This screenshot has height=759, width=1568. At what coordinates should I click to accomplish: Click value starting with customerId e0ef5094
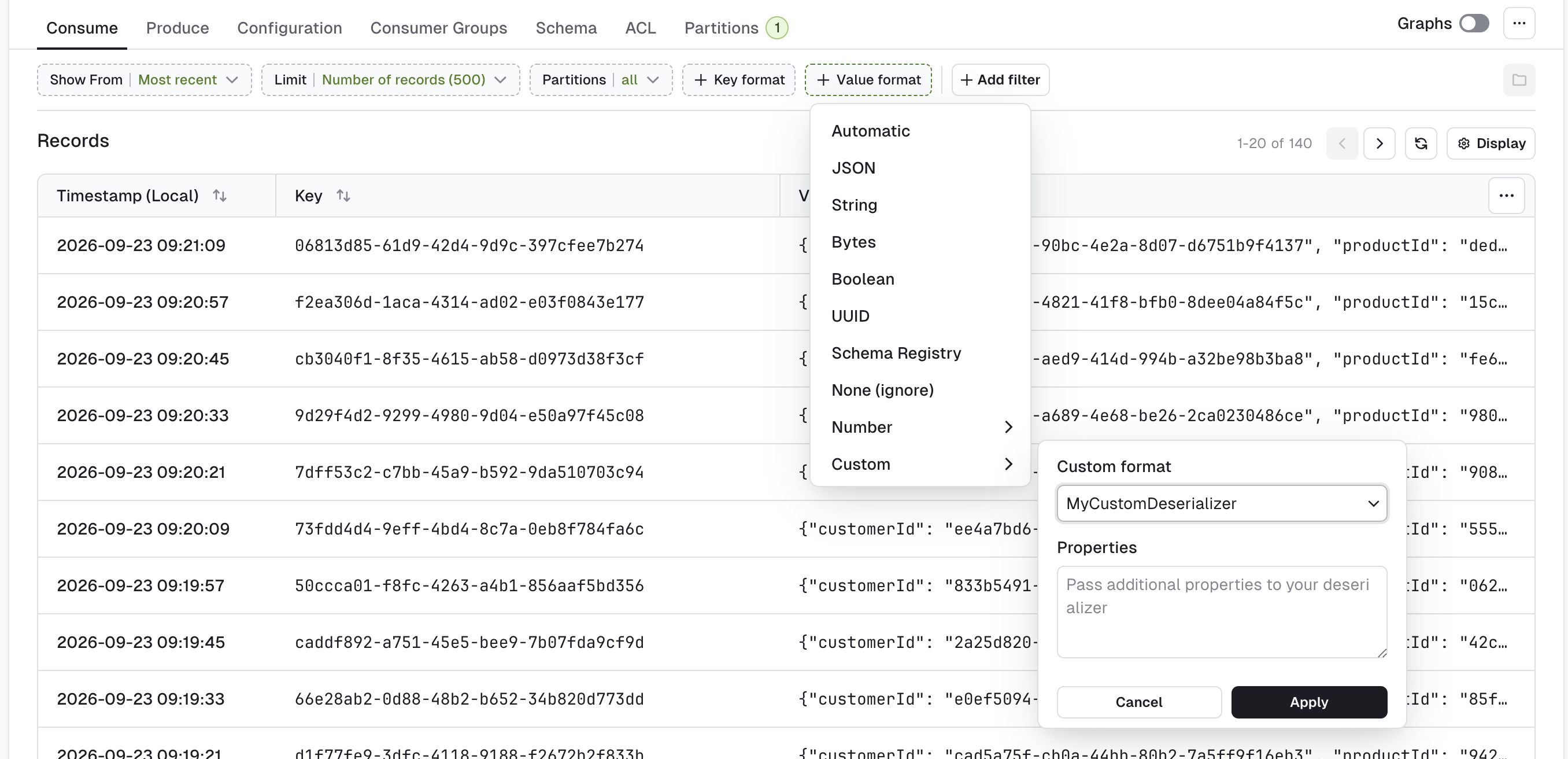(x=918, y=699)
